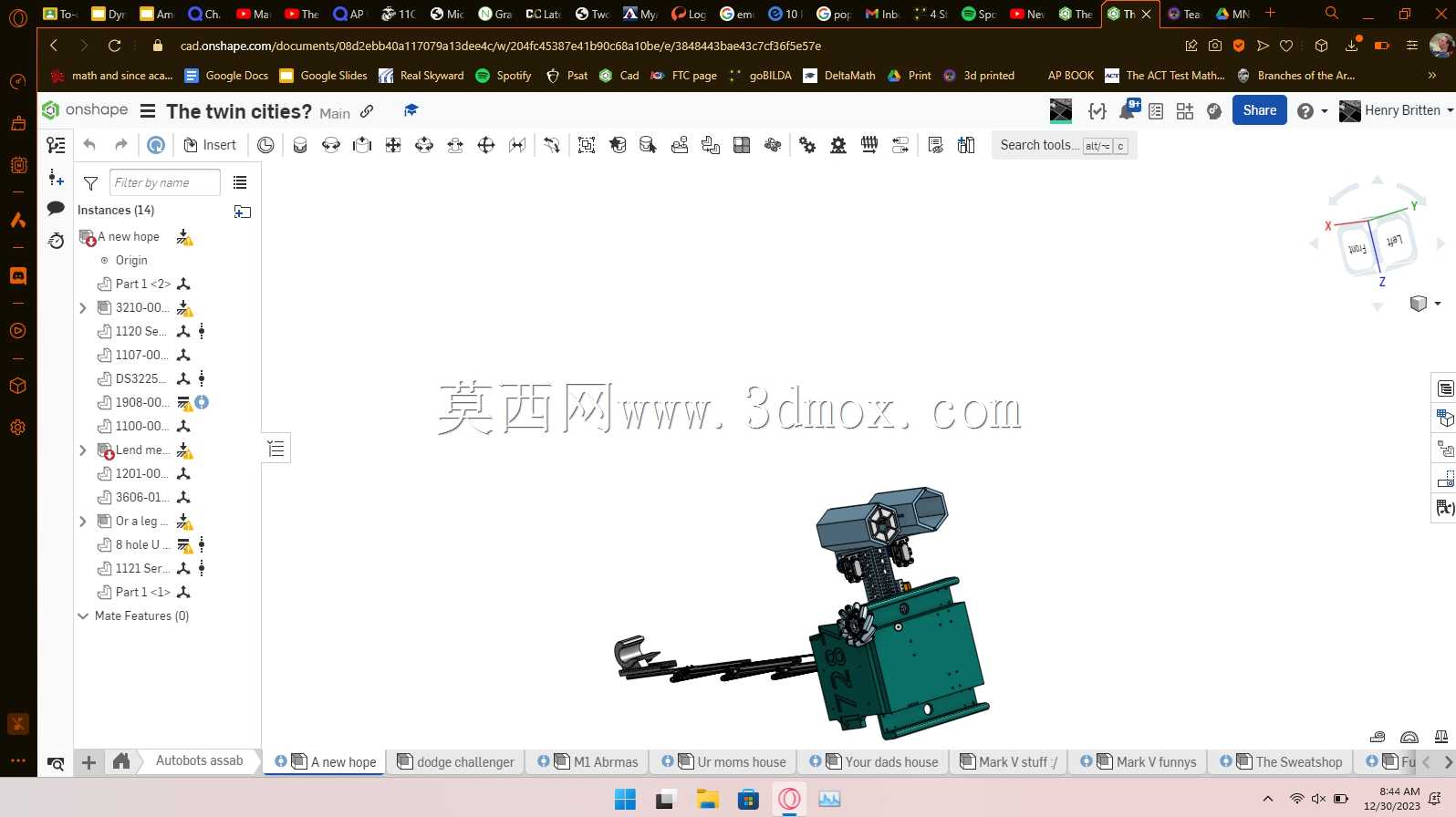Open the App Store grid-plus icon
1456x817 pixels.
click(x=1185, y=111)
